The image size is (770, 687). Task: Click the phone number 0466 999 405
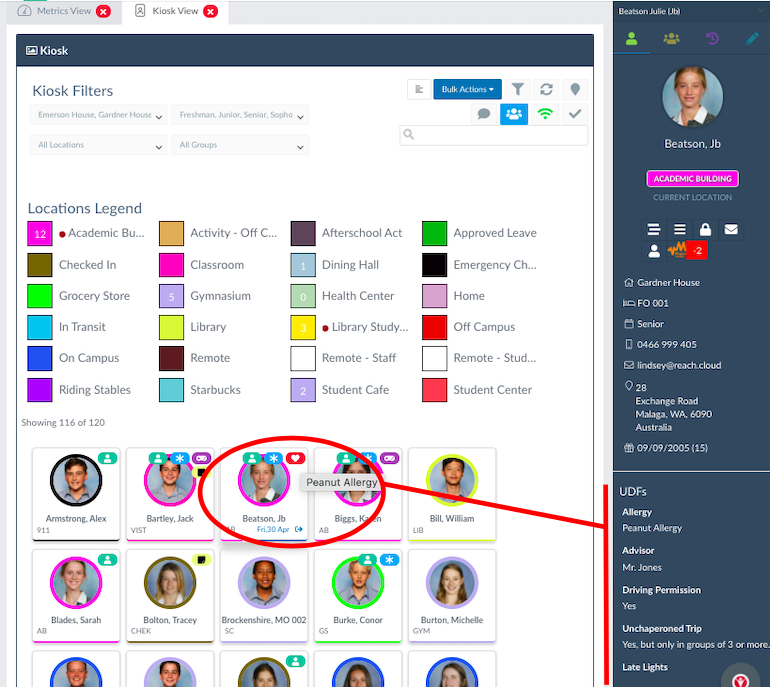666,344
